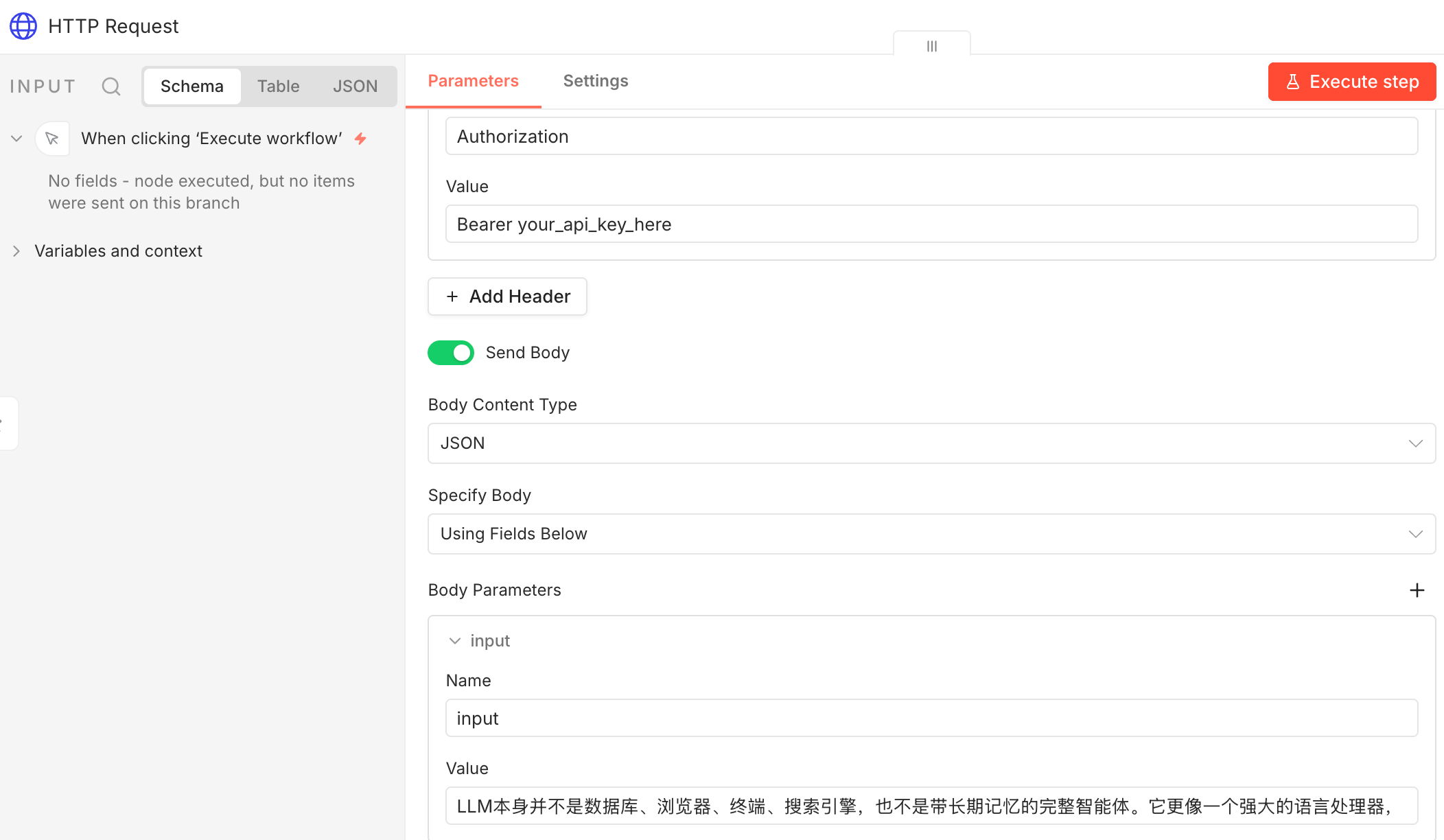Image resolution: width=1444 pixels, height=840 pixels.
Task: Switch to Table view
Action: pos(279,86)
